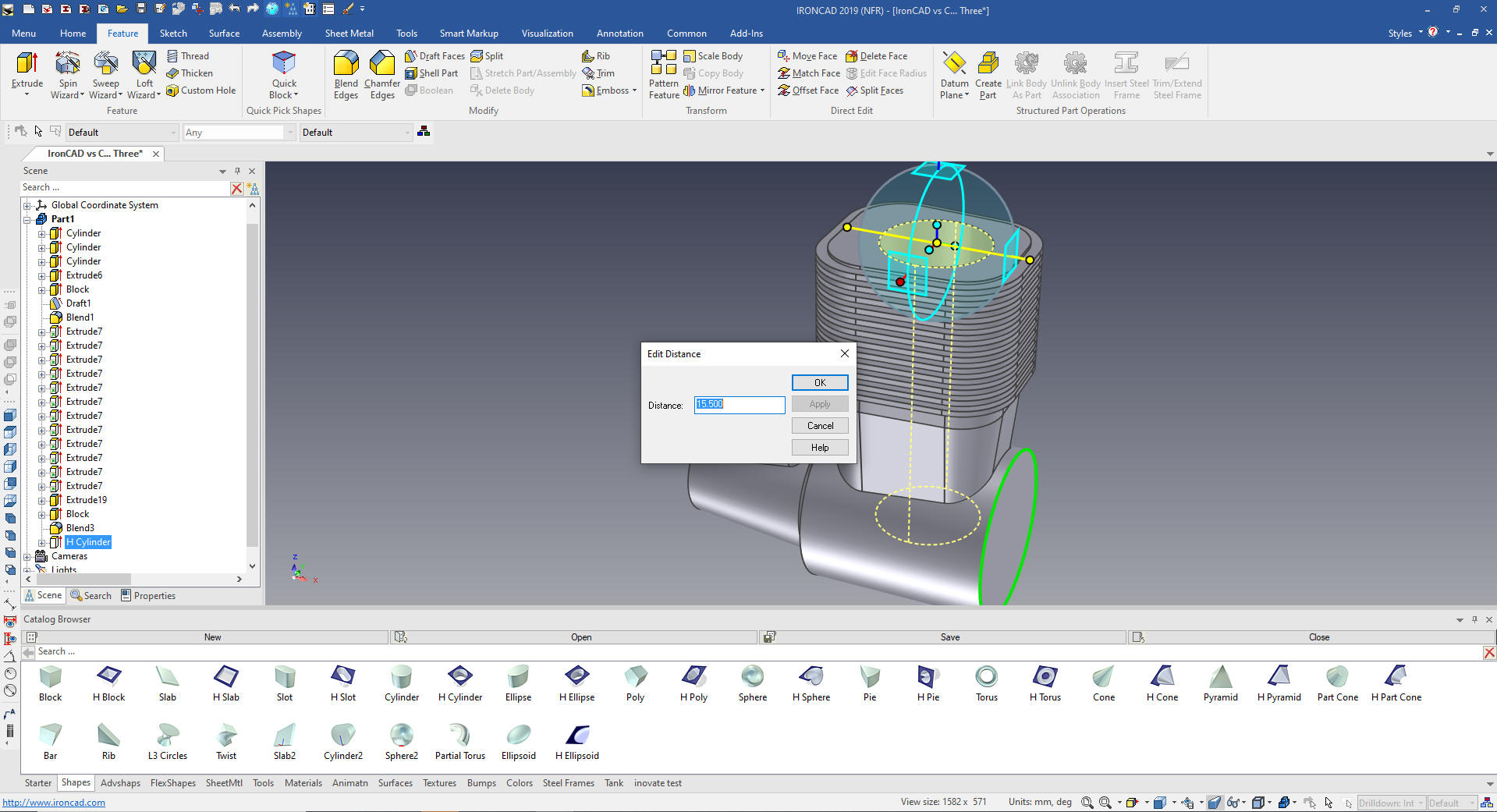
Task: Select the Shell Part tool
Action: click(431, 73)
